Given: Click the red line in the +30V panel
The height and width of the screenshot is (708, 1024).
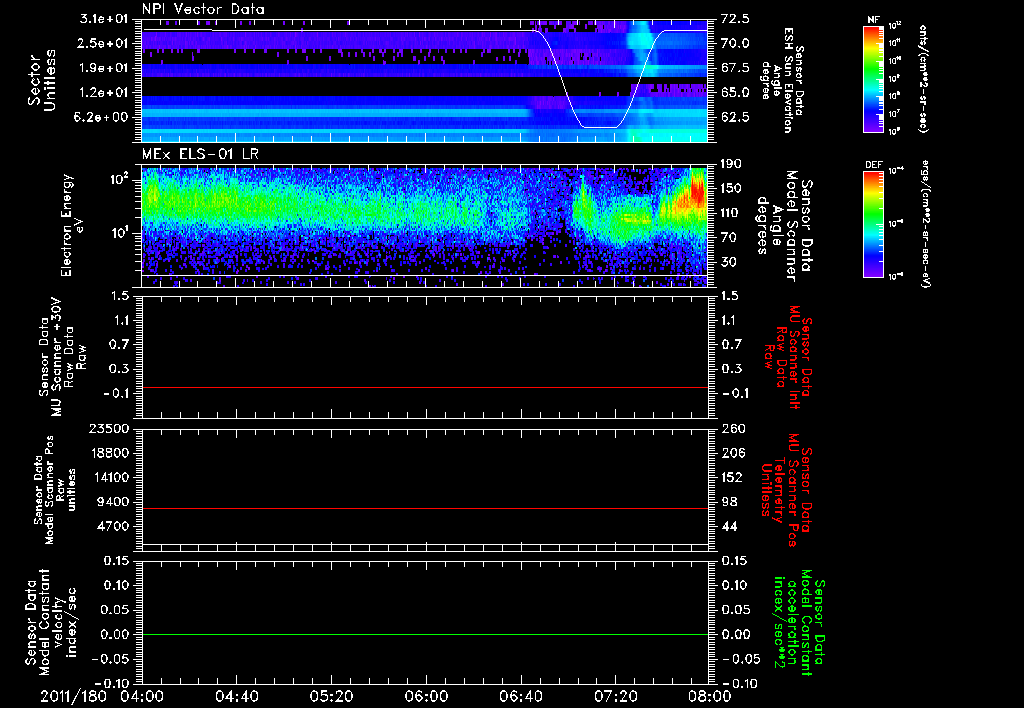Looking at the screenshot, I should coord(425,387).
